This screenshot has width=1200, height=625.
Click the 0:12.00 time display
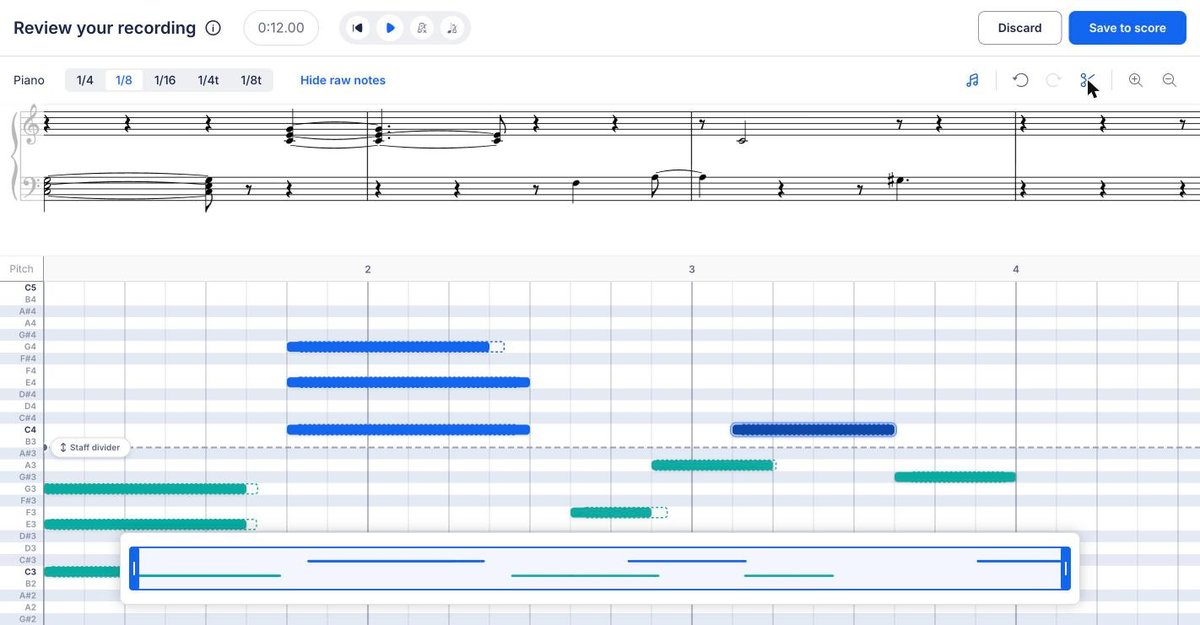[281, 28]
